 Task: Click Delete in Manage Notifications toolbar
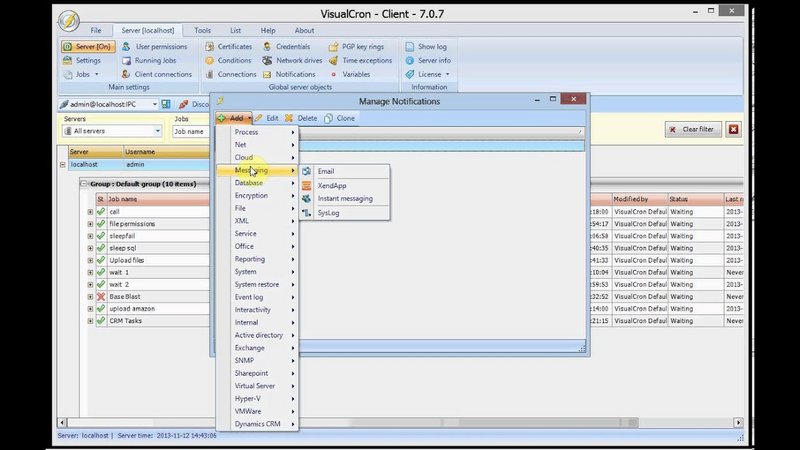[301, 118]
